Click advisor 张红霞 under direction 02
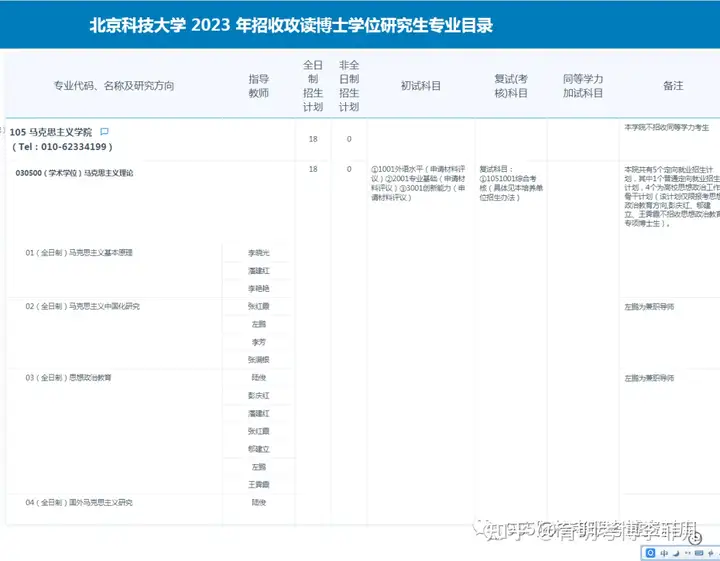720x561 pixels. point(259,306)
